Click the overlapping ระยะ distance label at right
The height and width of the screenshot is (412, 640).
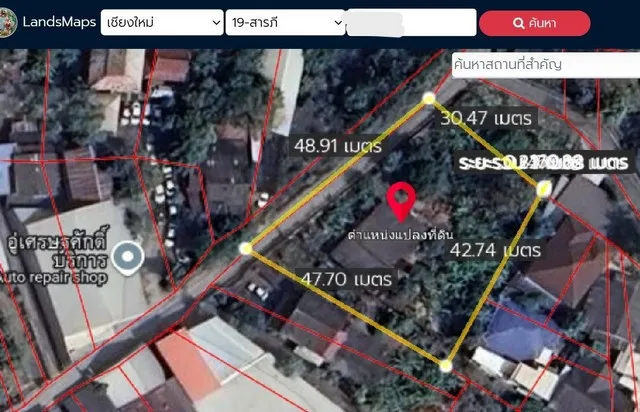pos(543,163)
